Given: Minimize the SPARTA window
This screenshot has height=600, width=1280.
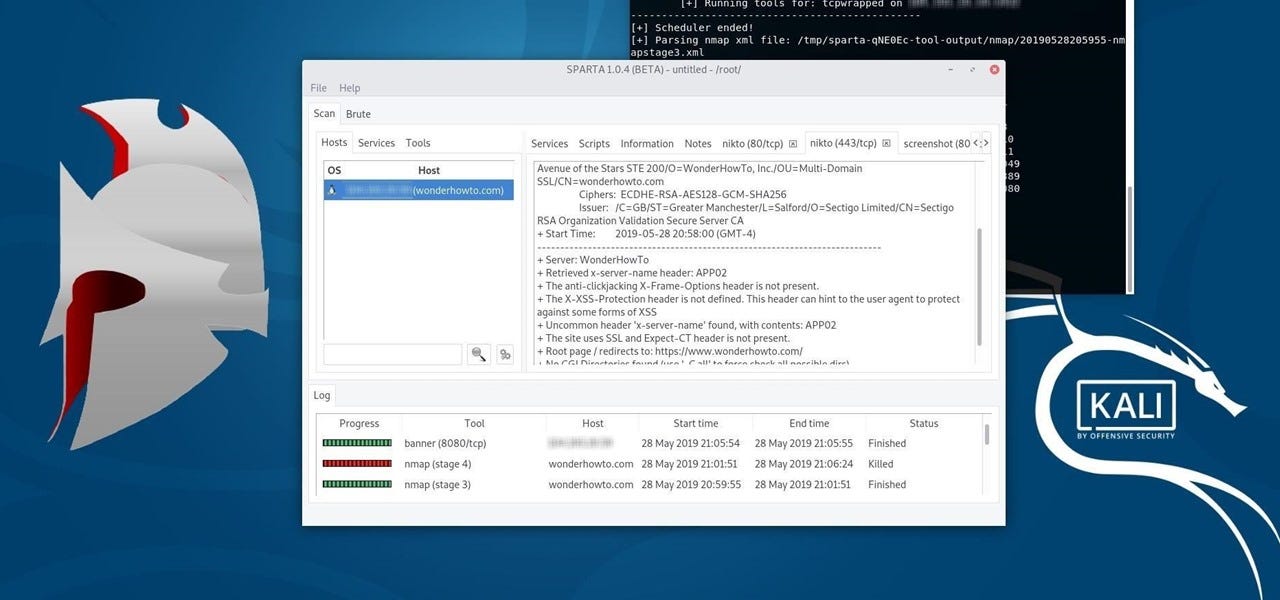Looking at the screenshot, I should tap(951, 70).
